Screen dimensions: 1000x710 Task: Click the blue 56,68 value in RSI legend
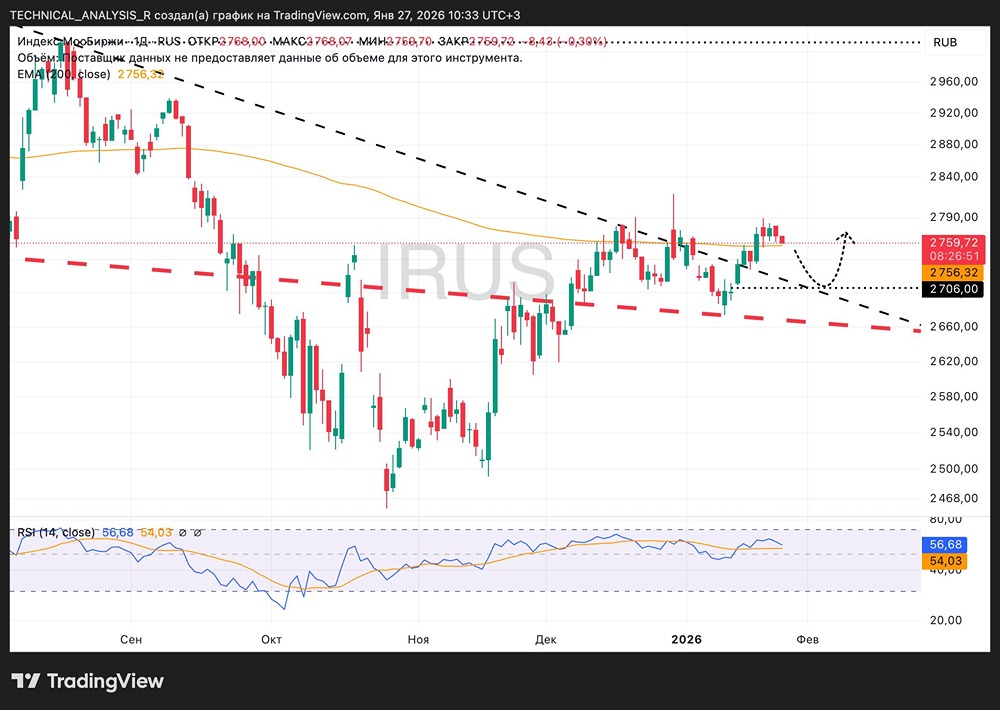[x=117, y=532]
